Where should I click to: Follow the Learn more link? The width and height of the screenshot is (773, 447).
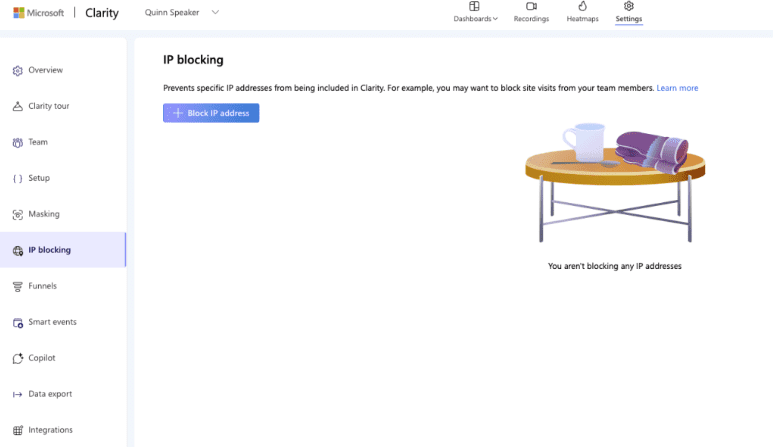677,88
